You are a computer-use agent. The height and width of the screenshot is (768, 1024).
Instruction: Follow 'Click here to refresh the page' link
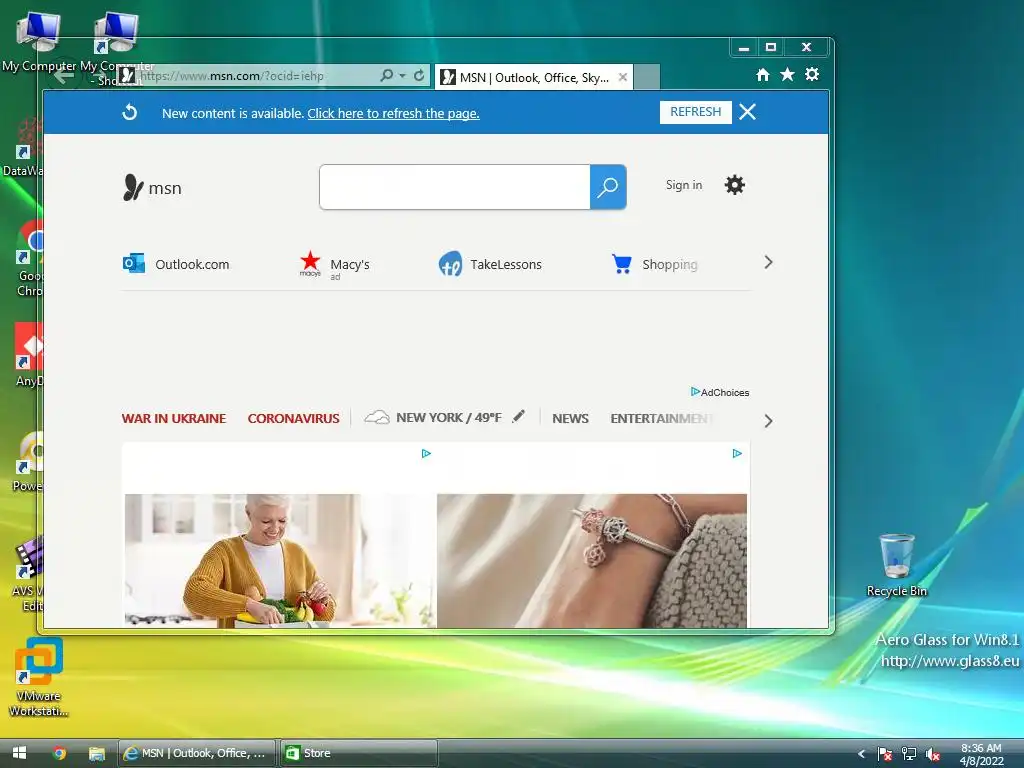pos(393,114)
